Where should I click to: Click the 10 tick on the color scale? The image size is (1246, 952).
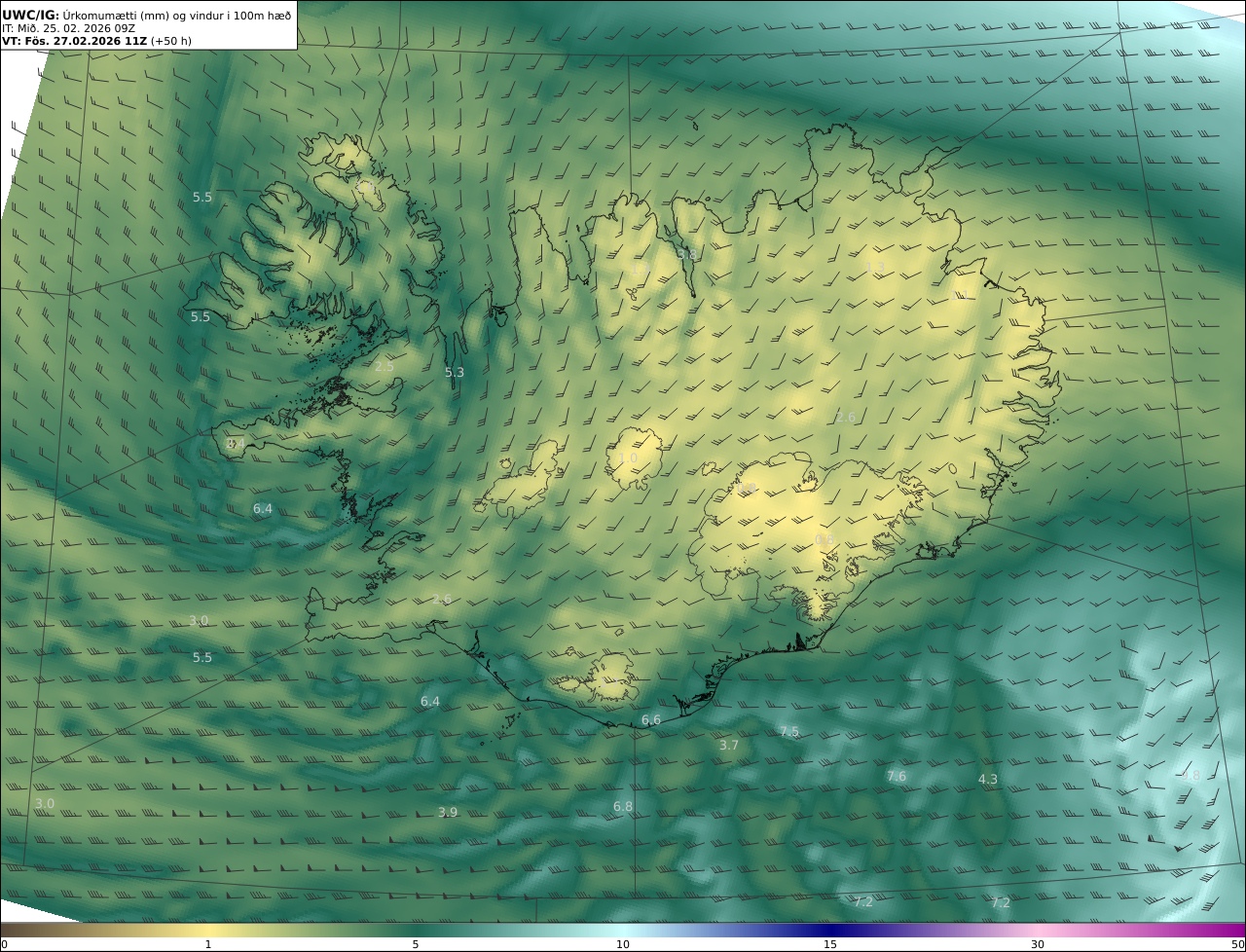tap(623, 944)
